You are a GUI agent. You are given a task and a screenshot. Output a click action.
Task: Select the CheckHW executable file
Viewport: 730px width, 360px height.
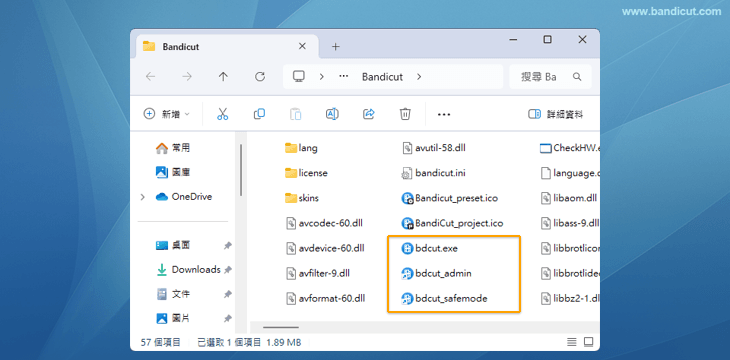coord(569,148)
